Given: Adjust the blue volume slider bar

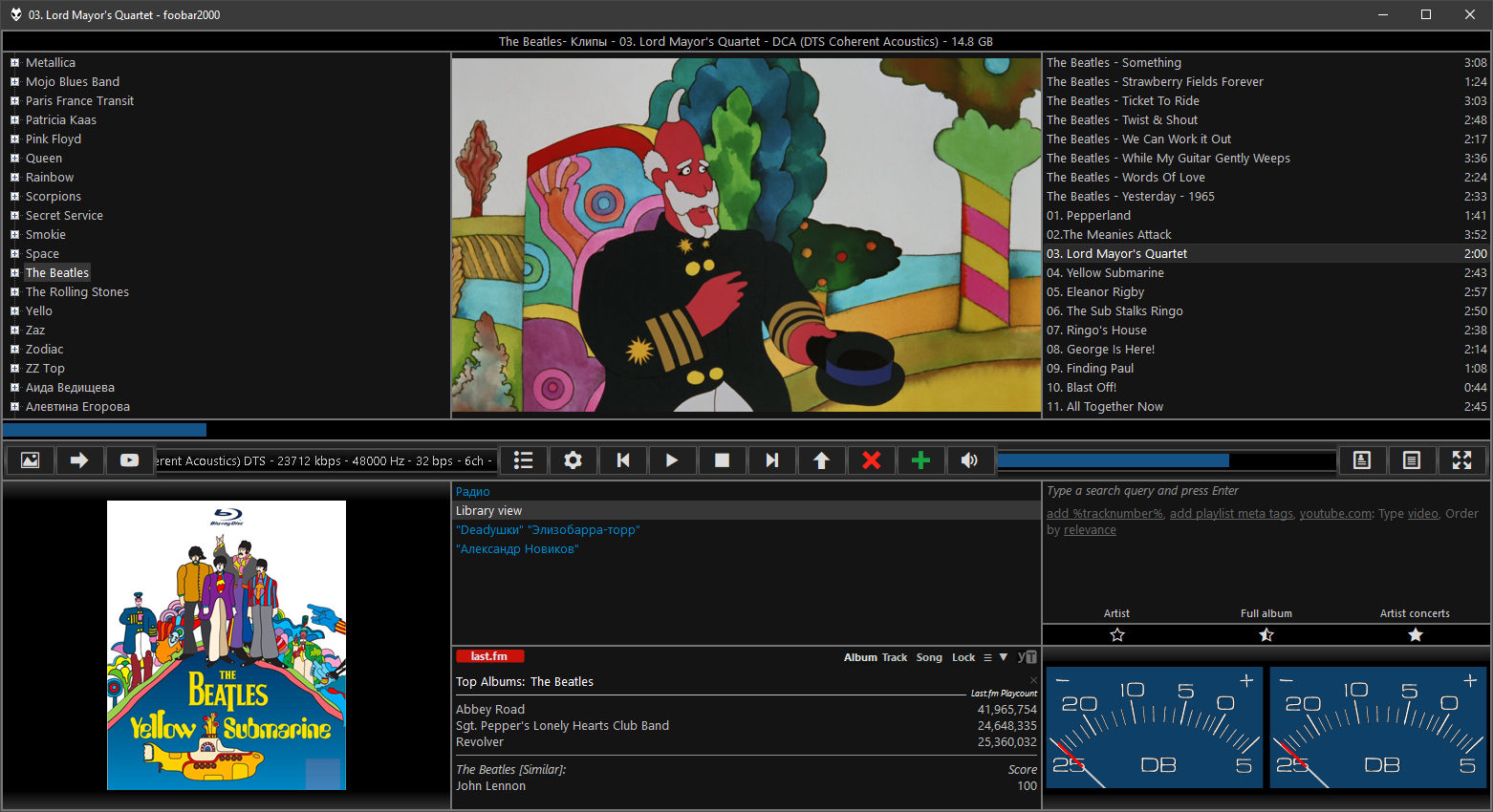Looking at the screenshot, I should (1165, 460).
